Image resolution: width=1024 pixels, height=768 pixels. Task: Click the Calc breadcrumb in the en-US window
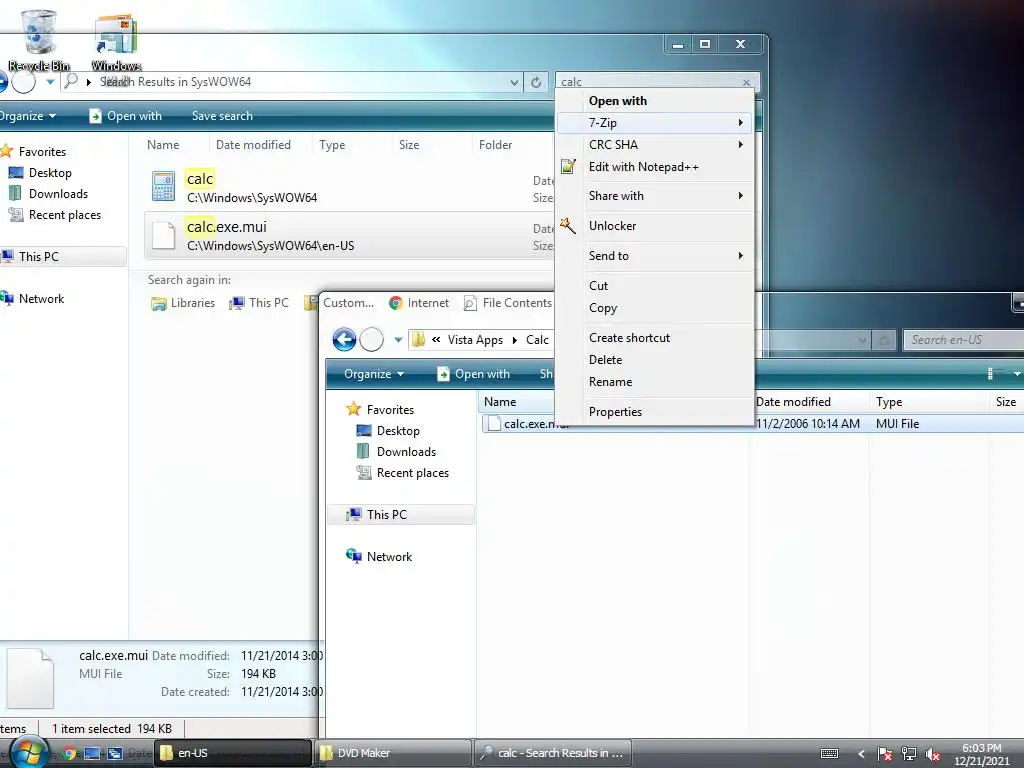[537, 340]
